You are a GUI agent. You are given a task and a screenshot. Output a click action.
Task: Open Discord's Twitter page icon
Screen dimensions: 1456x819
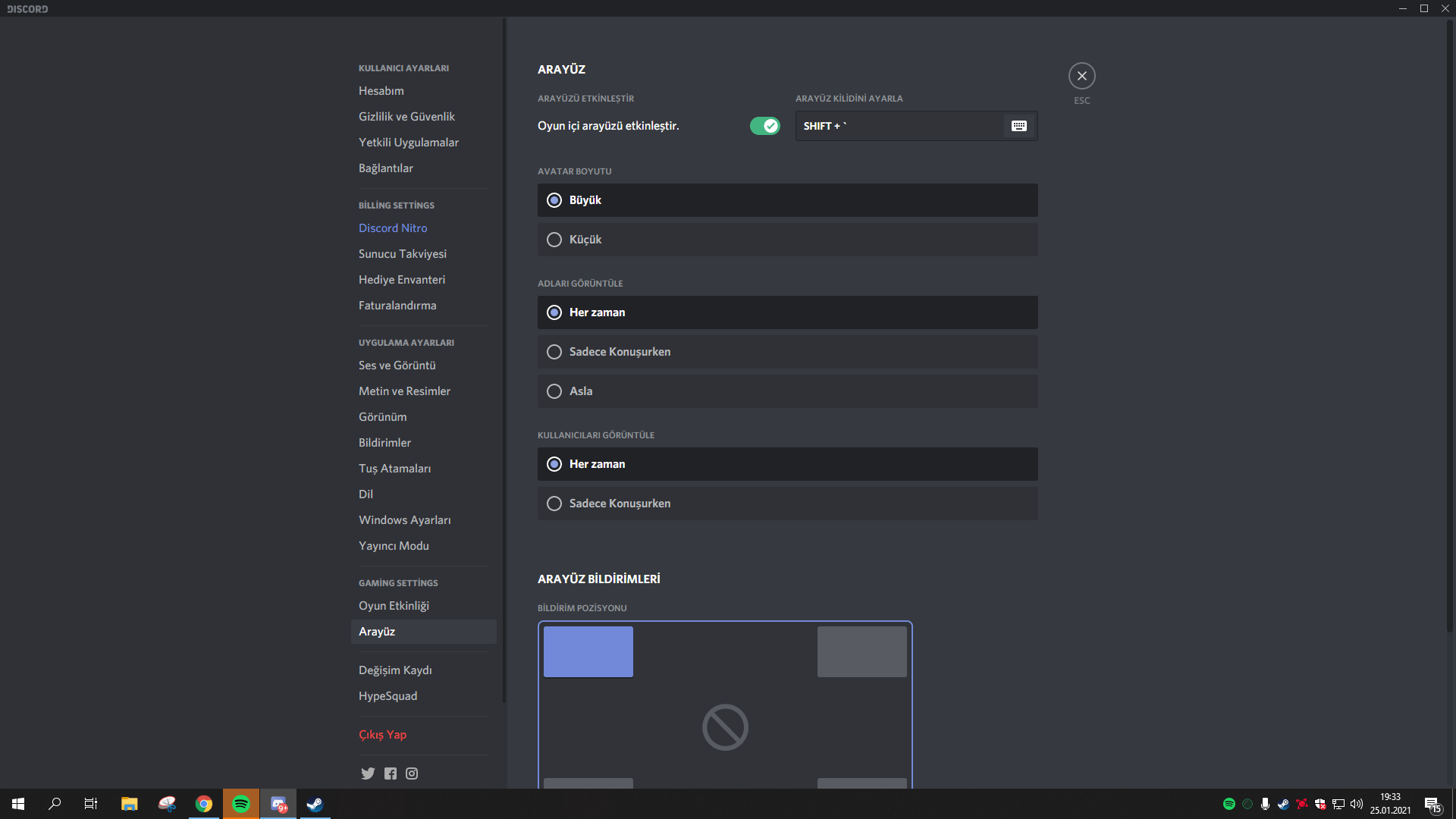[368, 773]
